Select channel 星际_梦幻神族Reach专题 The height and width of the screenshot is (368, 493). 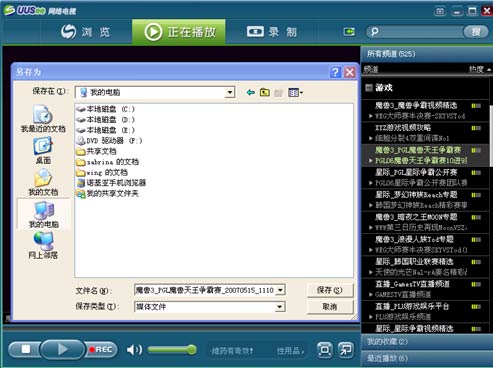416,195
